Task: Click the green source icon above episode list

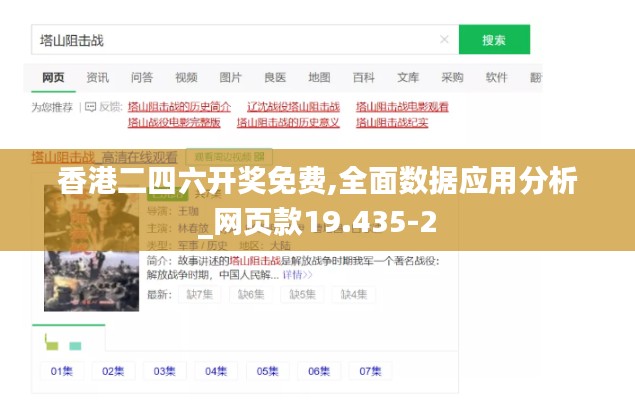Action: 76,345
